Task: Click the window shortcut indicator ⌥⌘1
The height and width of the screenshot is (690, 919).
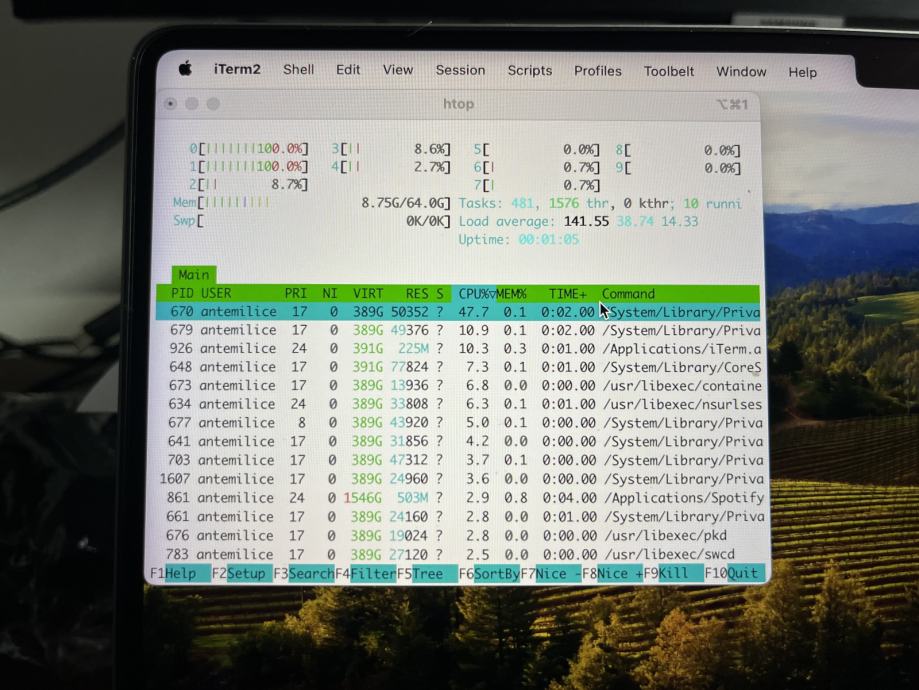Action: click(732, 104)
